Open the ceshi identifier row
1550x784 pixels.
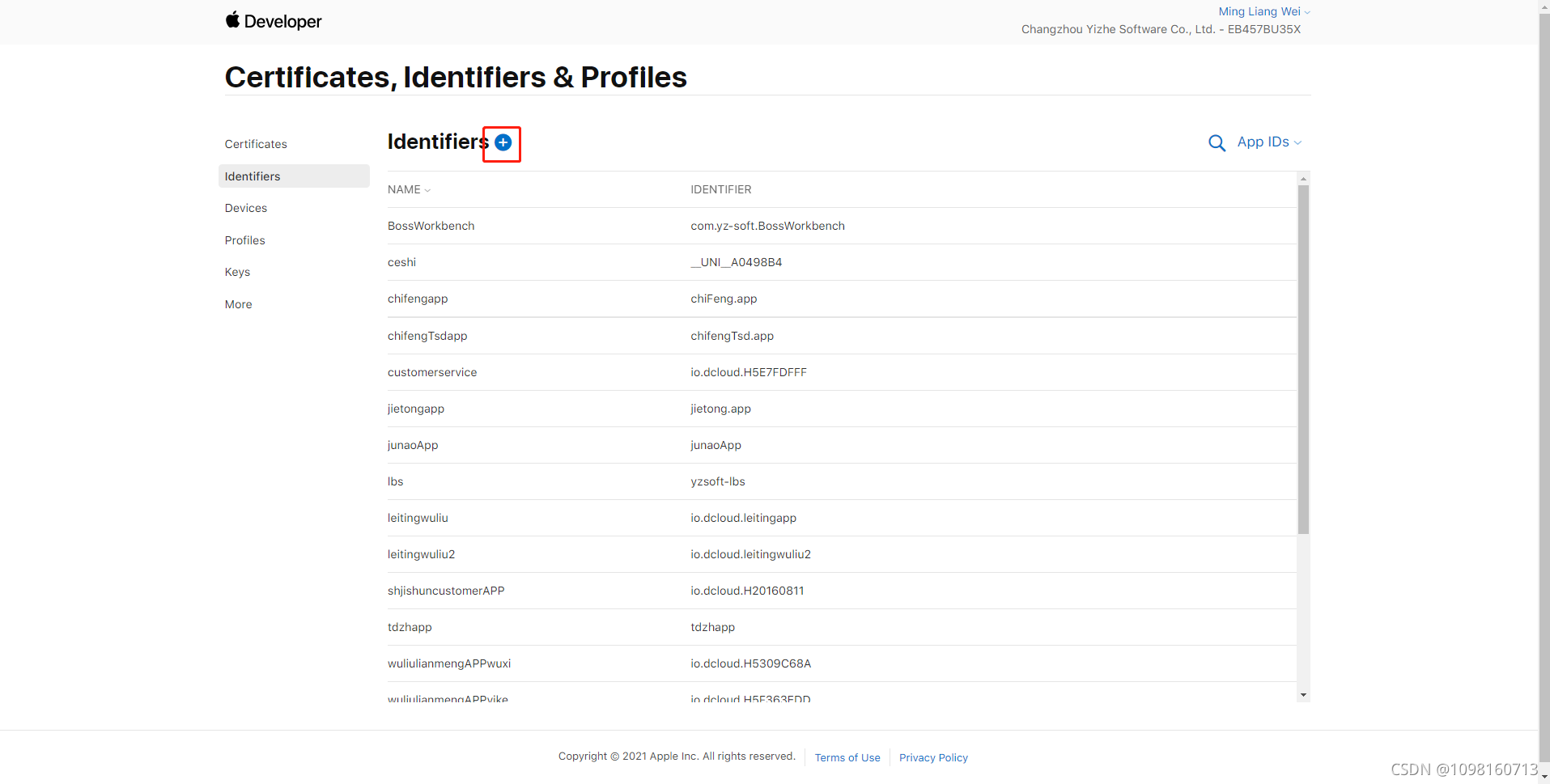842,262
